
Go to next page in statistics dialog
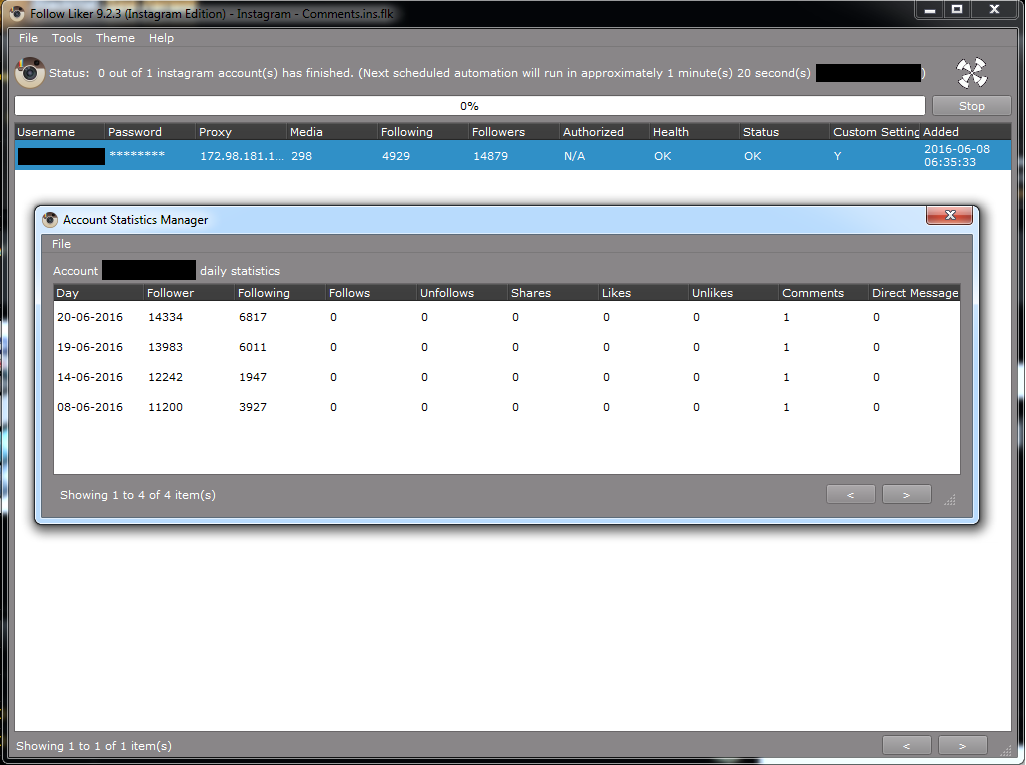(x=906, y=495)
